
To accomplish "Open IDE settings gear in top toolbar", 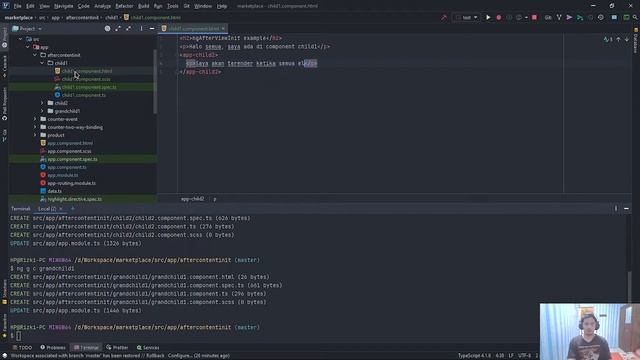I will tap(600, 18).
